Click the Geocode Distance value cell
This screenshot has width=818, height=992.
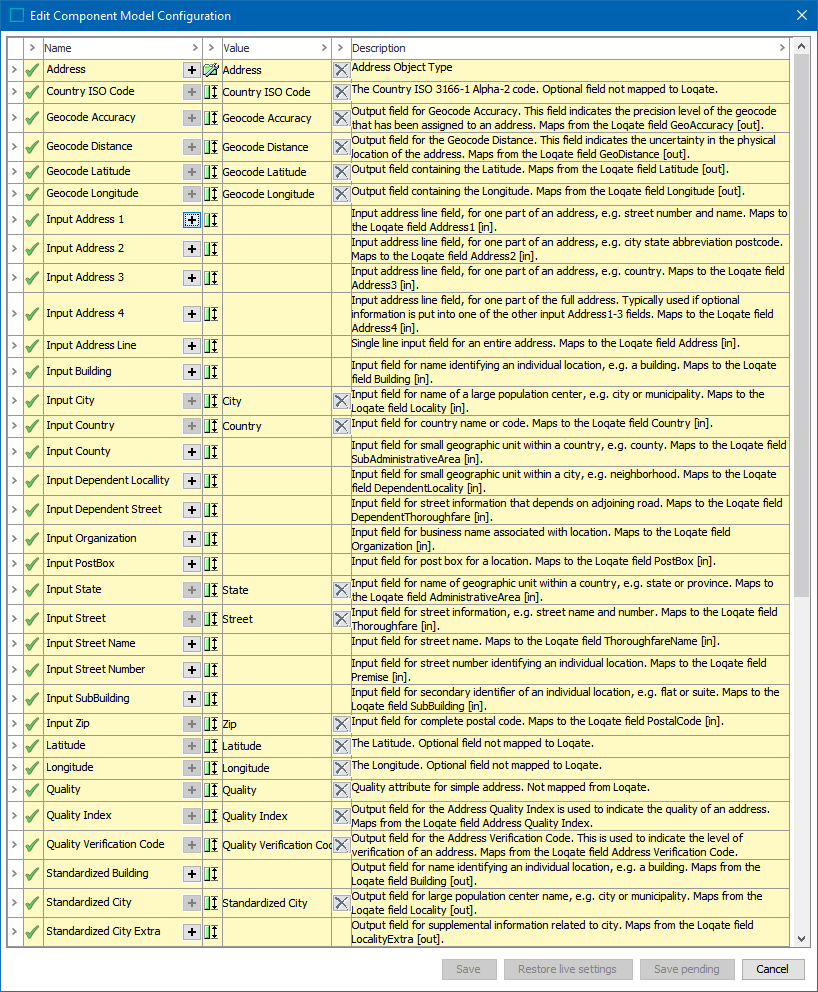tap(276, 147)
